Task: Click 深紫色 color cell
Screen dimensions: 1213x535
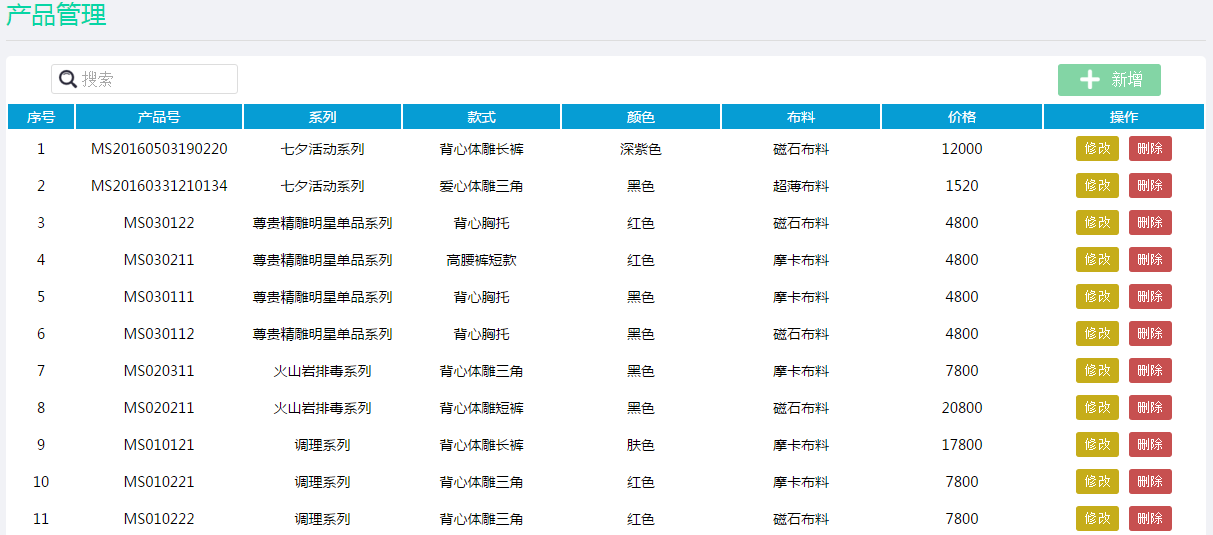Action: click(x=641, y=149)
